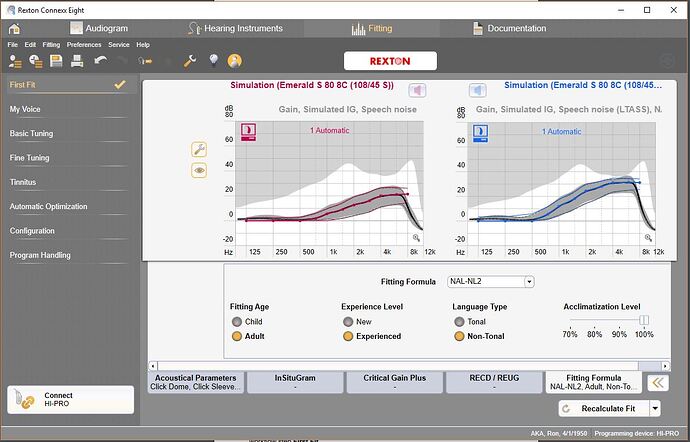Open the Fitting Formula NAL-NL2 dropdown
The image size is (690, 442).
tap(491, 282)
